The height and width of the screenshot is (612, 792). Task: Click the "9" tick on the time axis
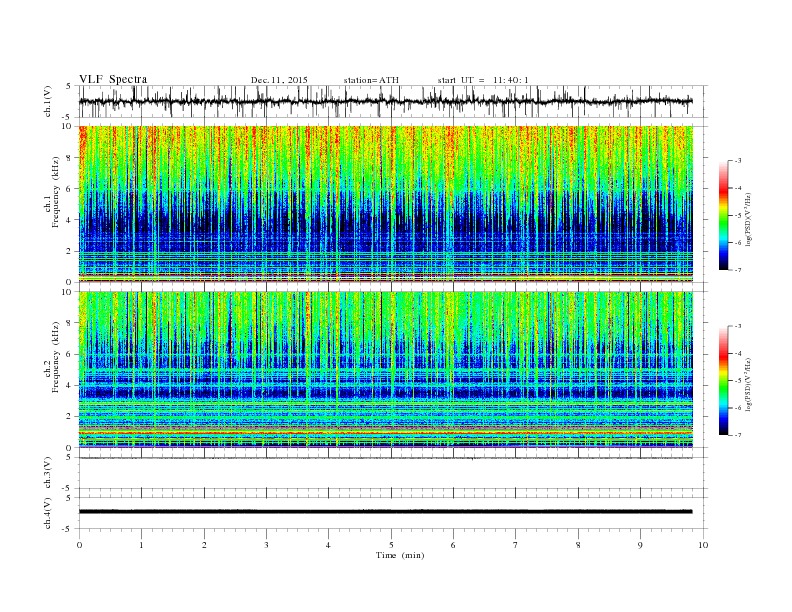pyautogui.click(x=640, y=545)
